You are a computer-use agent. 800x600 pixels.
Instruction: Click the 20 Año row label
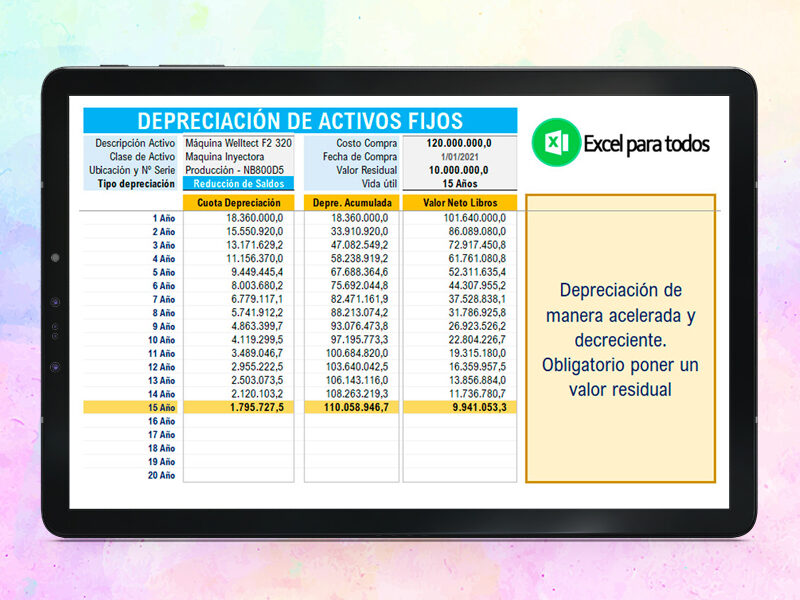pos(161,476)
